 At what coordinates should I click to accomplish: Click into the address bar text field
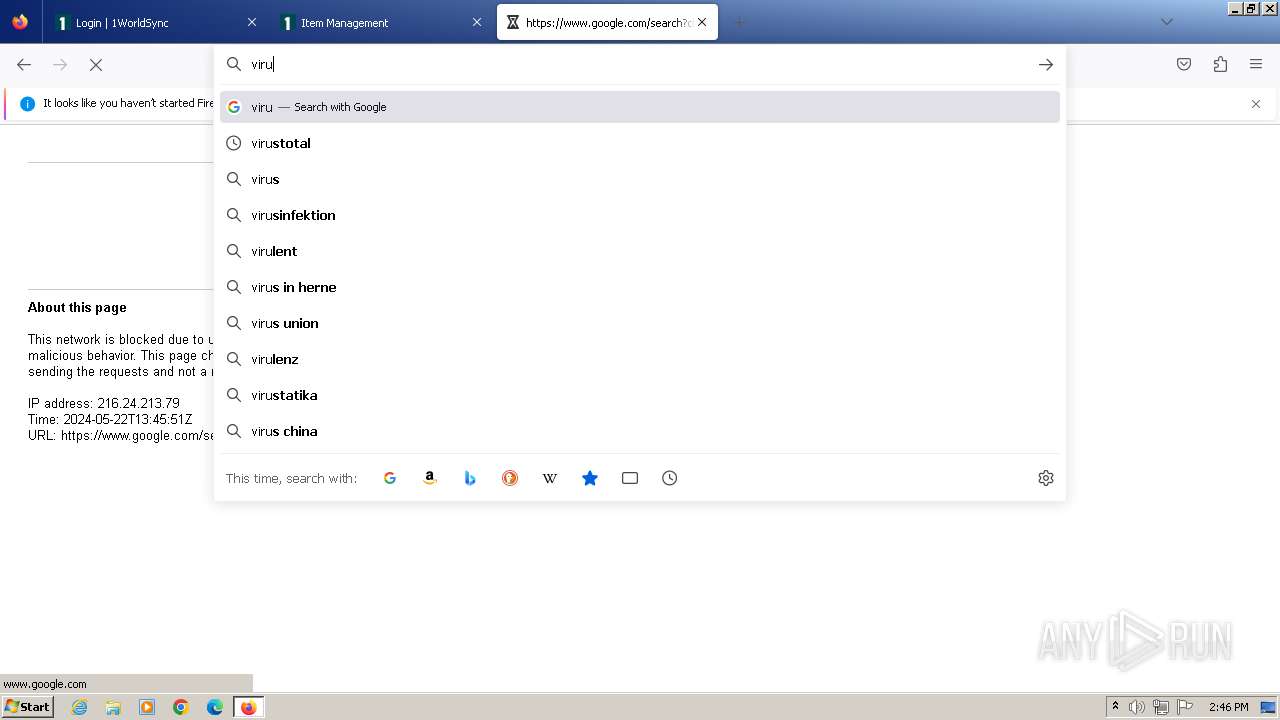pos(640,64)
